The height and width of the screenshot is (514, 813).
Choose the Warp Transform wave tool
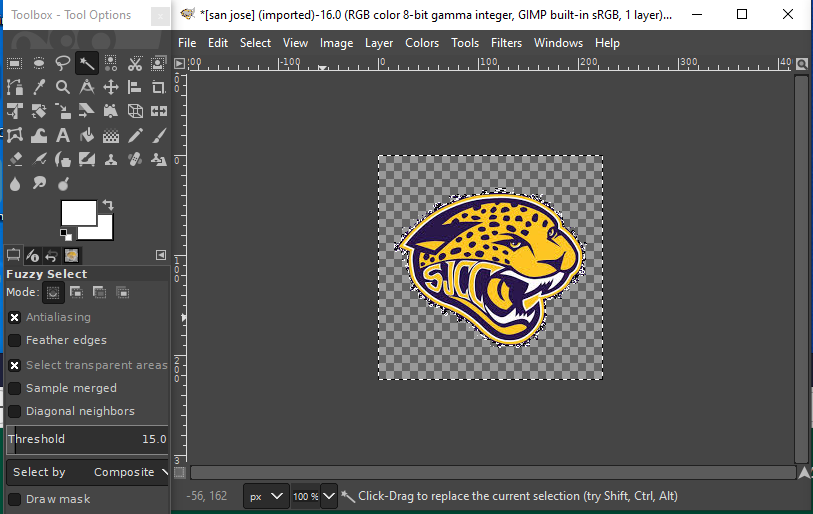39,135
